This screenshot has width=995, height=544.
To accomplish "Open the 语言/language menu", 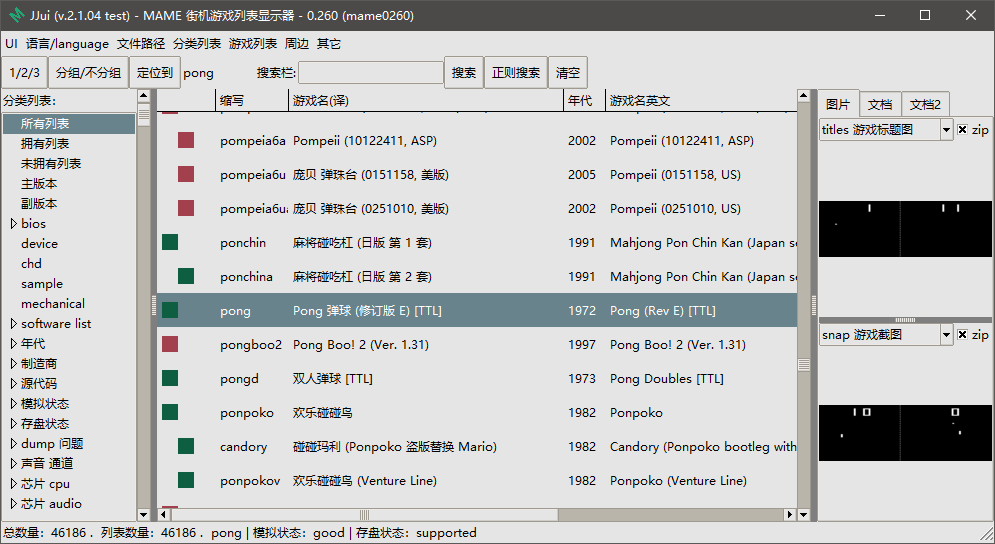I will [67, 44].
